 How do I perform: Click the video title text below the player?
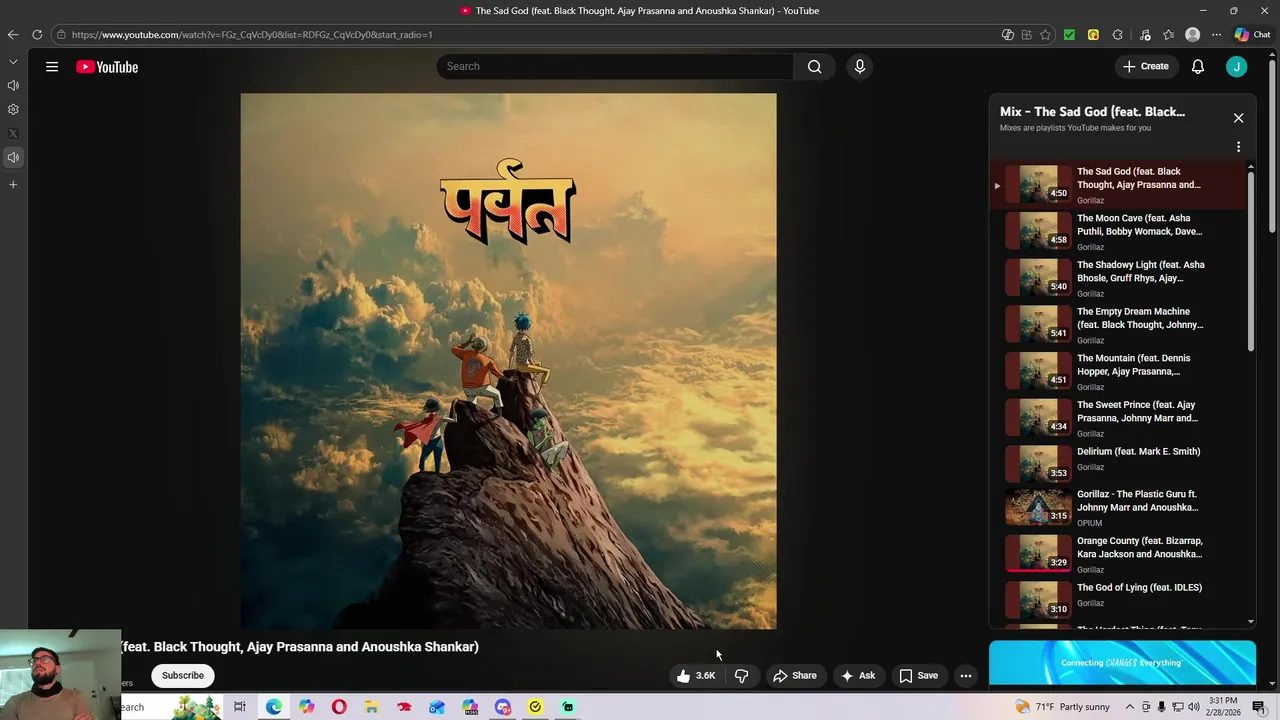pos(299,647)
